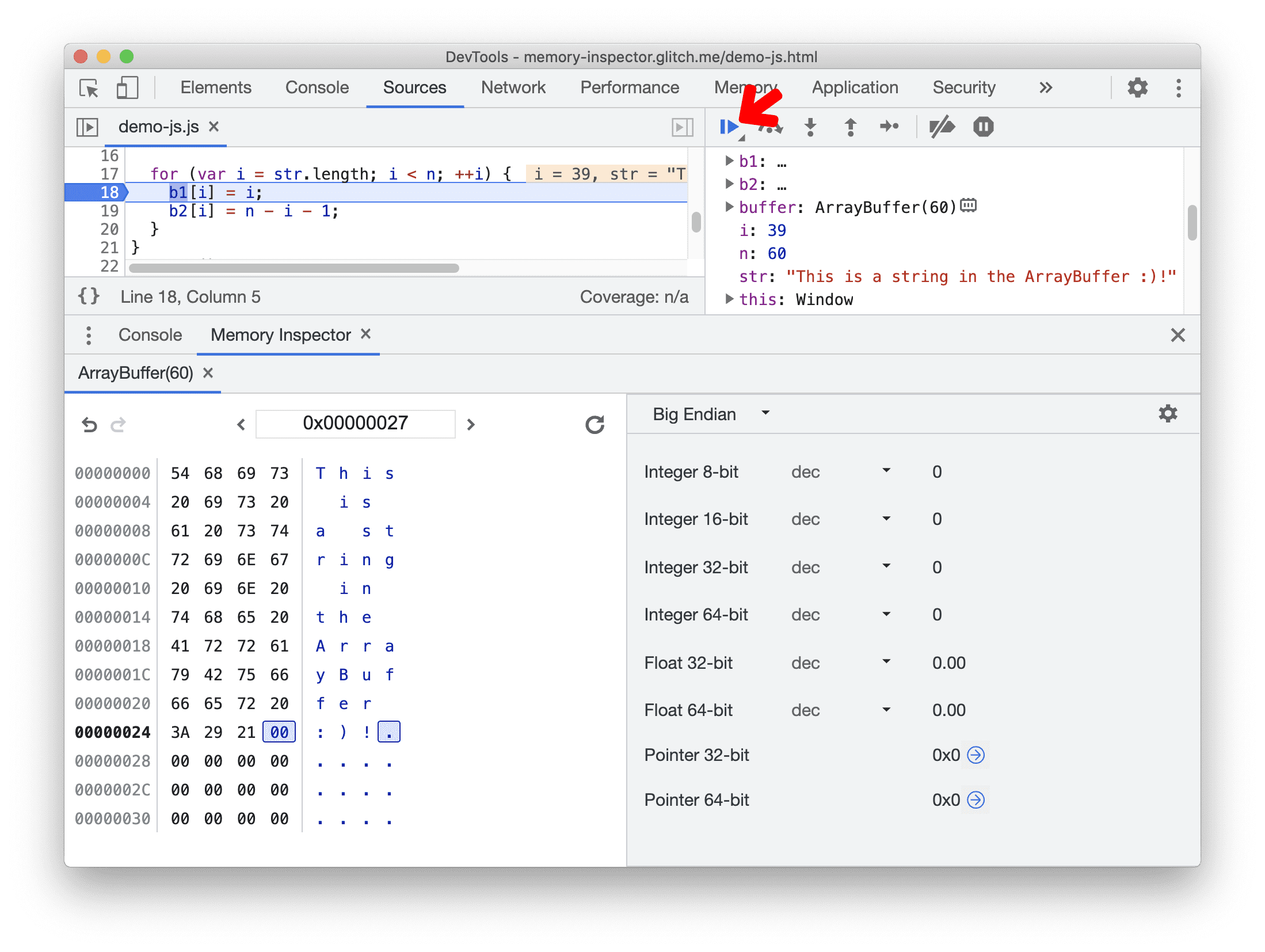The width and height of the screenshot is (1265, 952).
Task: Click the deactivate all breakpoints icon
Action: (941, 126)
